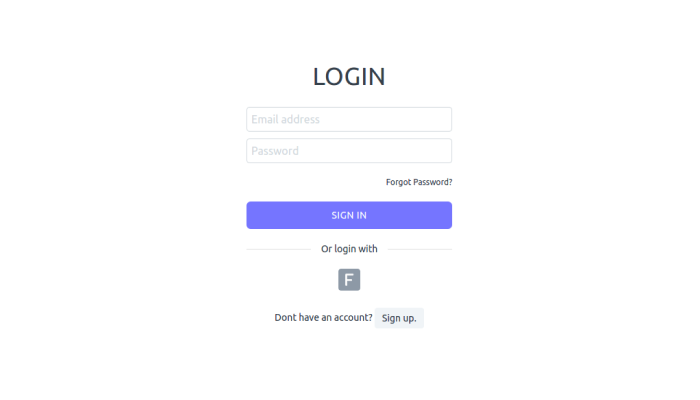The image size is (700, 400).
Task: Click the Sign up. button
Action: pos(399,318)
